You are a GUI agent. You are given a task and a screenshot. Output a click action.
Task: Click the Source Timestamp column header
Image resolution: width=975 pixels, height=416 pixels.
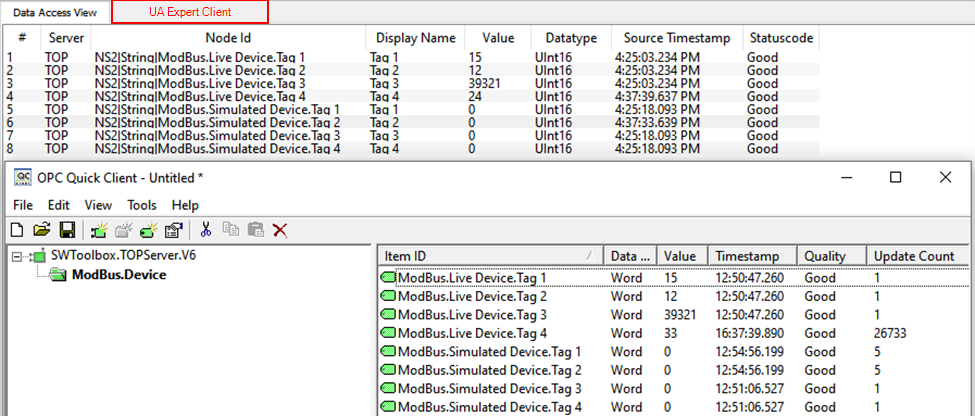(673, 38)
